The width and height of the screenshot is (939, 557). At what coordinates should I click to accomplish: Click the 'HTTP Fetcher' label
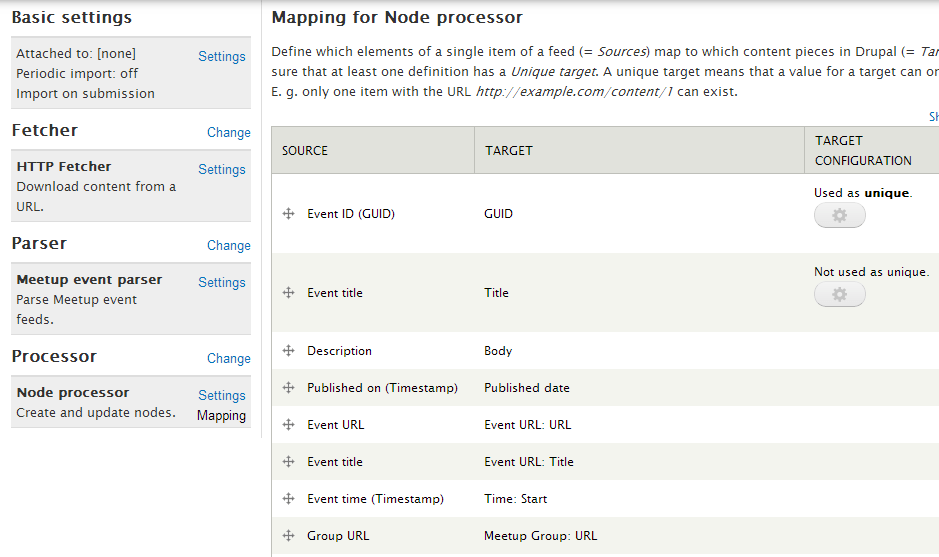pos(64,167)
